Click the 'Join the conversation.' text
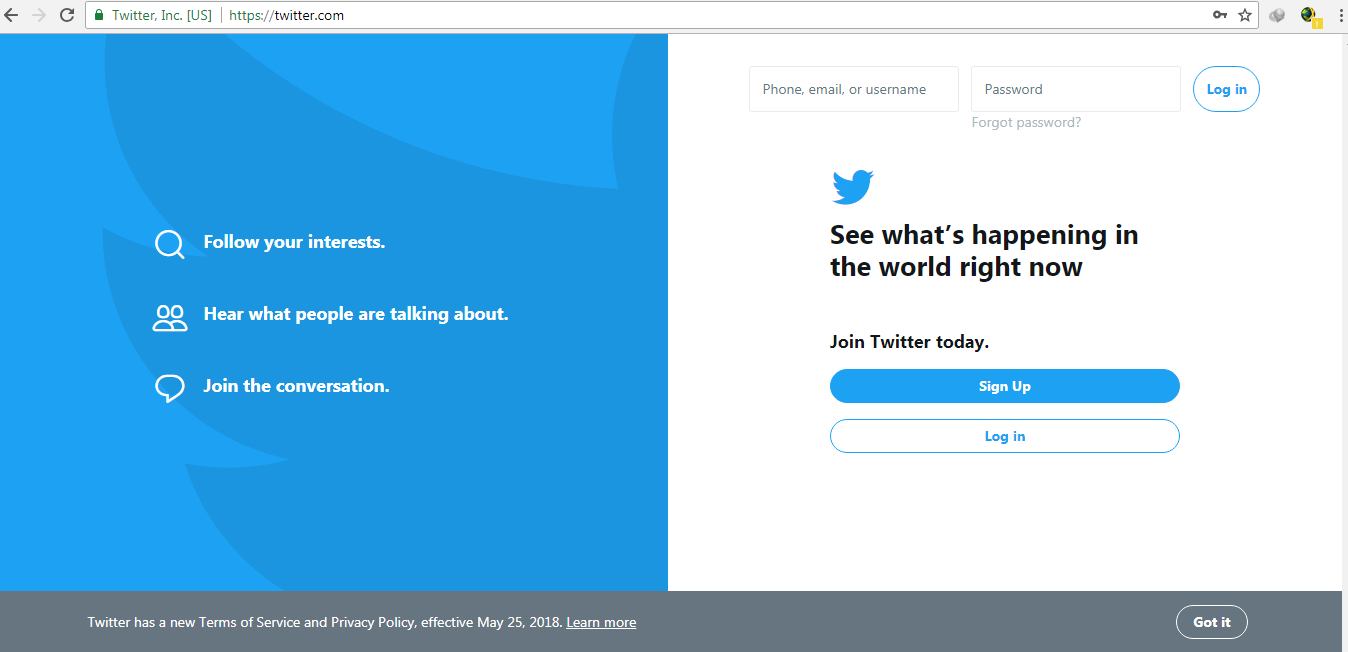The height and width of the screenshot is (652, 1348). point(297,386)
